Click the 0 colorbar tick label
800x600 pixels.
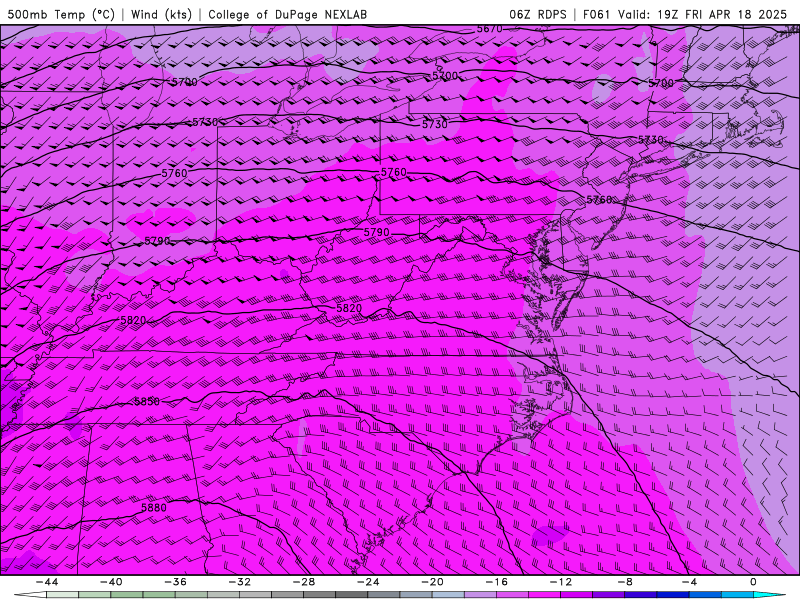(x=754, y=582)
